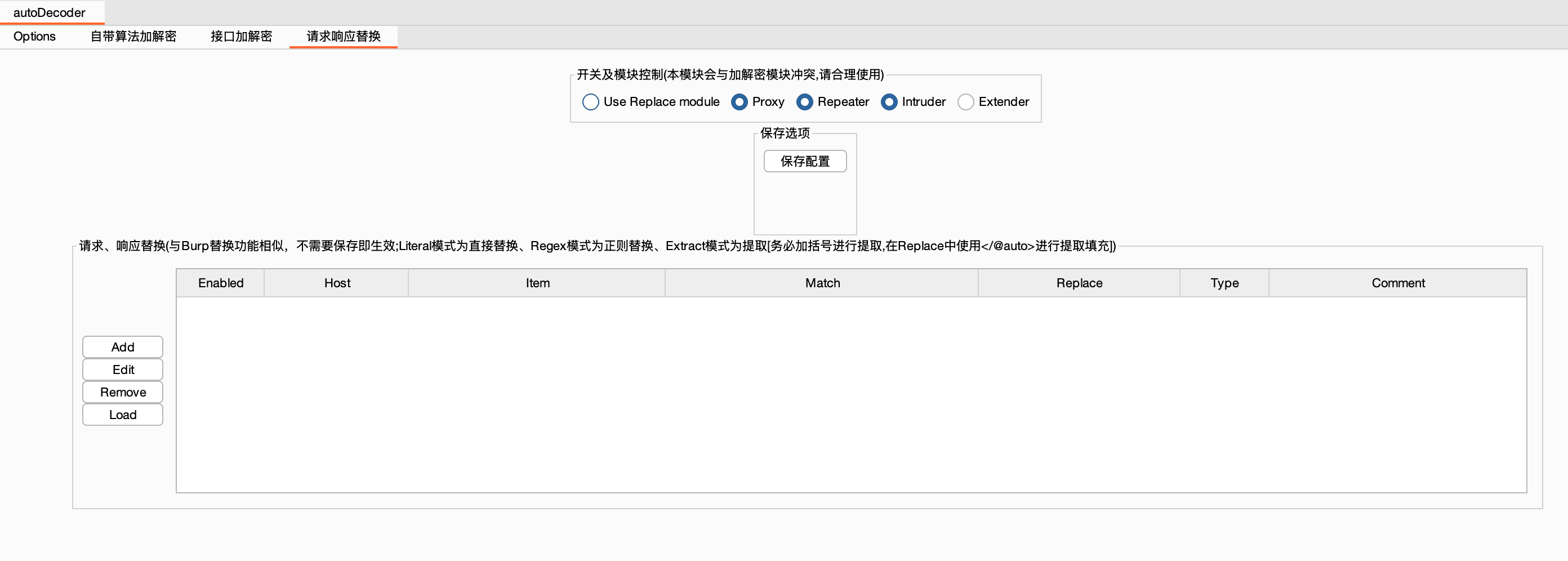This screenshot has height=561, width=1568.
Task: Click the Remove rule button
Action: pyautogui.click(x=123, y=392)
